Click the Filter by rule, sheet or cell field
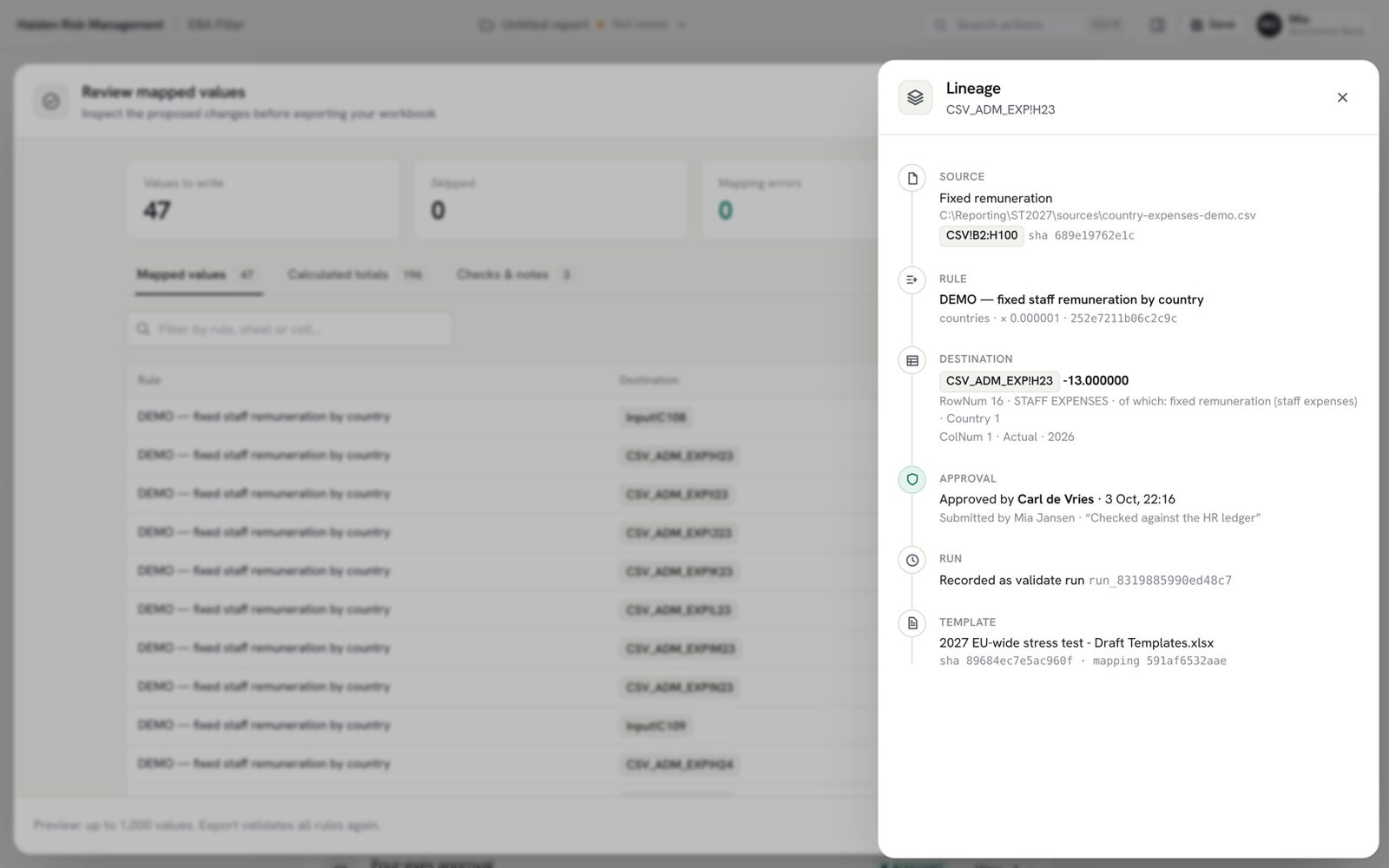Viewport: 1389px width, 868px height. (289, 329)
